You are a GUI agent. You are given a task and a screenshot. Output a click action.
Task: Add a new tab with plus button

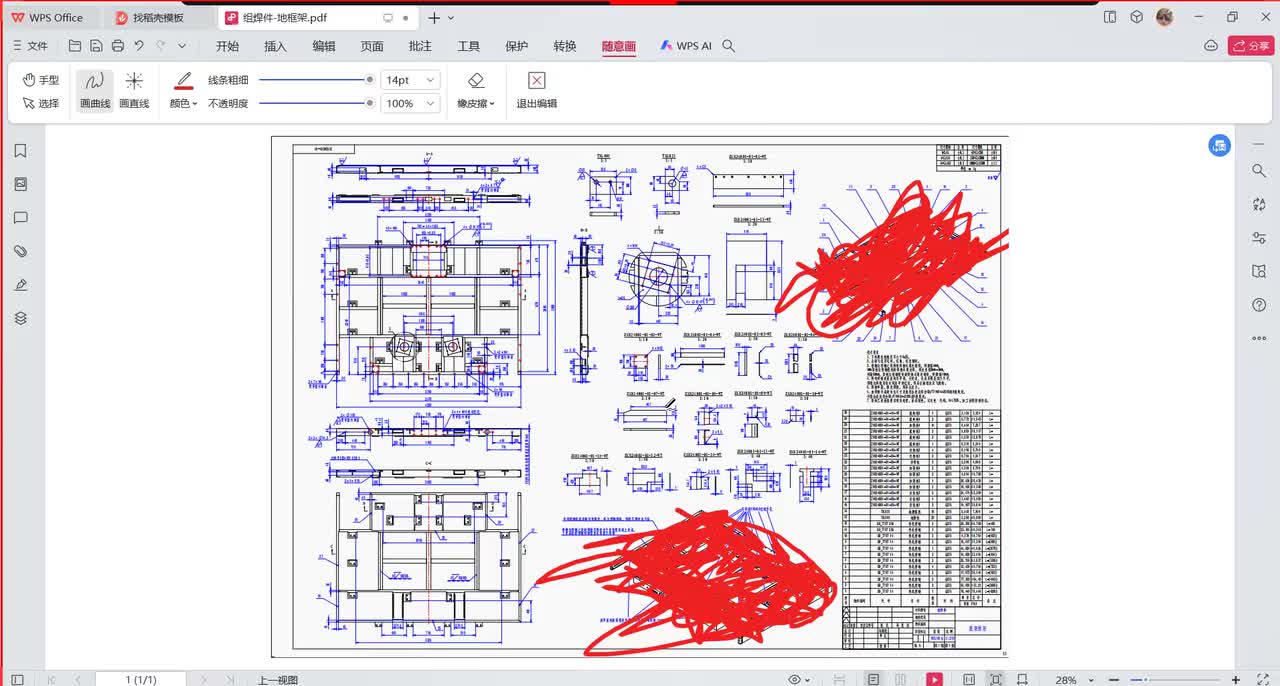point(434,17)
